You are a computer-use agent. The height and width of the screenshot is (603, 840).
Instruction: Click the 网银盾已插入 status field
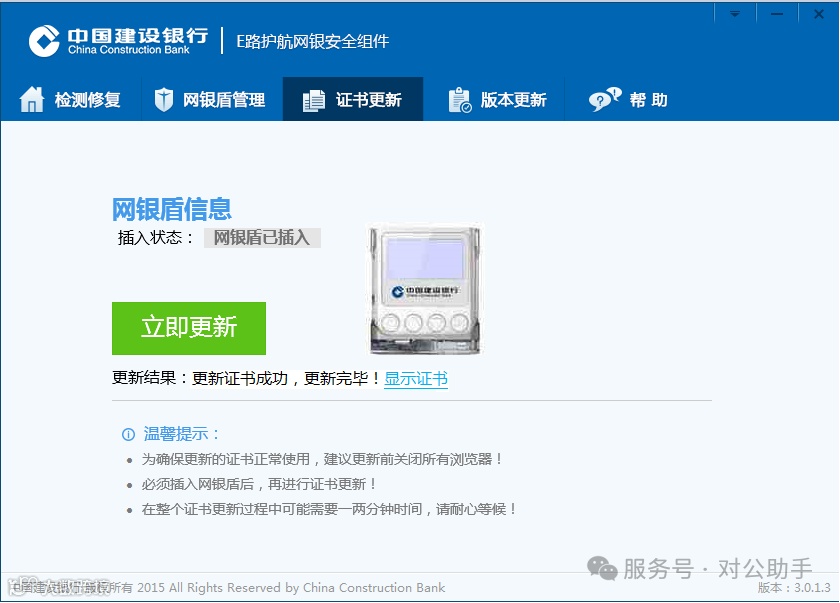coord(262,238)
